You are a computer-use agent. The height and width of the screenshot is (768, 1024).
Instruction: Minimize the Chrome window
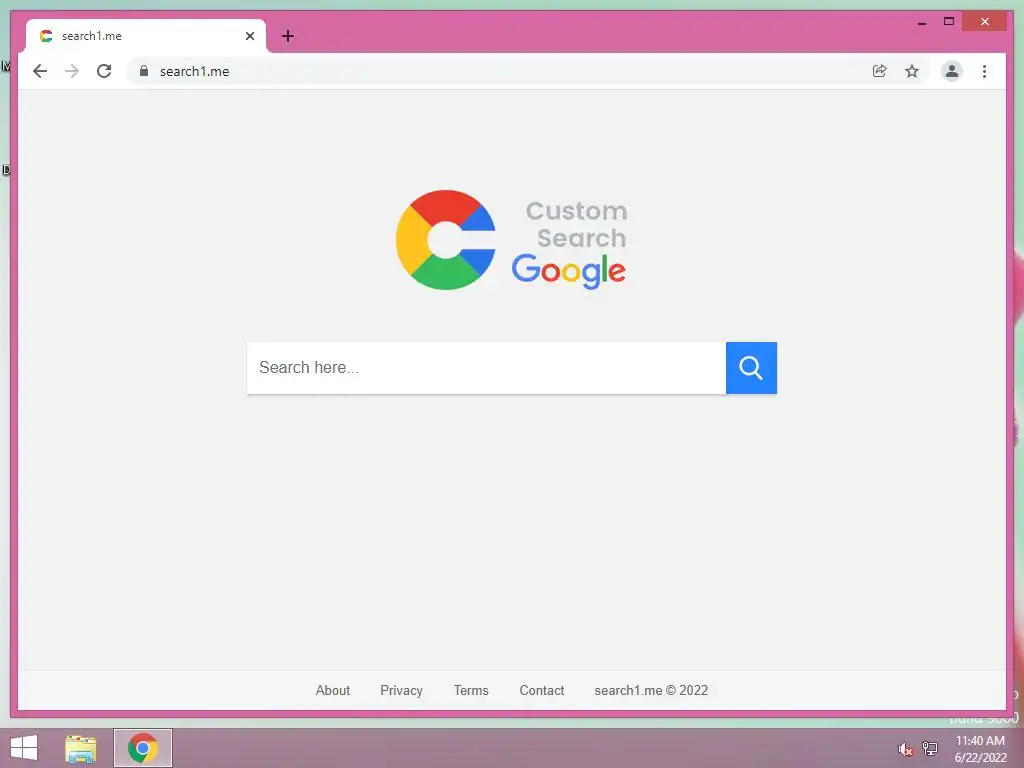coord(921,22)
